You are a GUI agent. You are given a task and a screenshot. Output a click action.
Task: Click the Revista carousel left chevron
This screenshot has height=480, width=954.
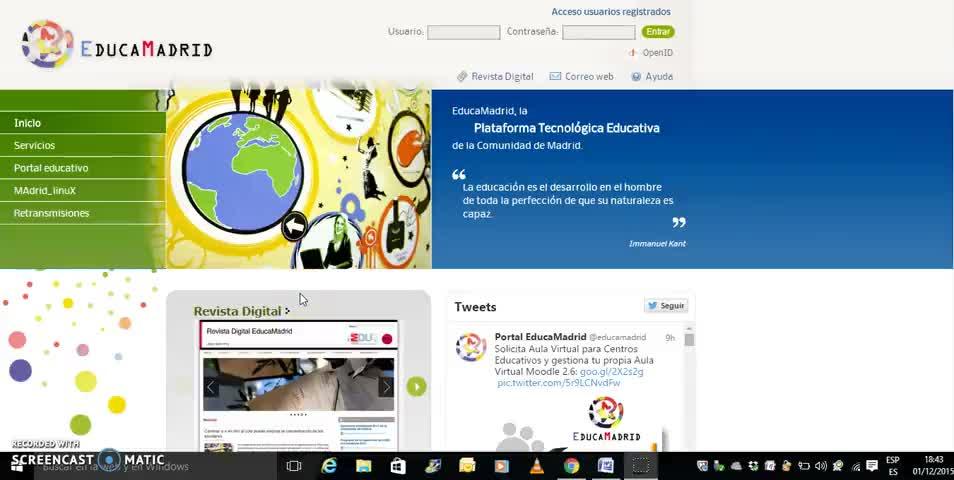pos(211,386)
